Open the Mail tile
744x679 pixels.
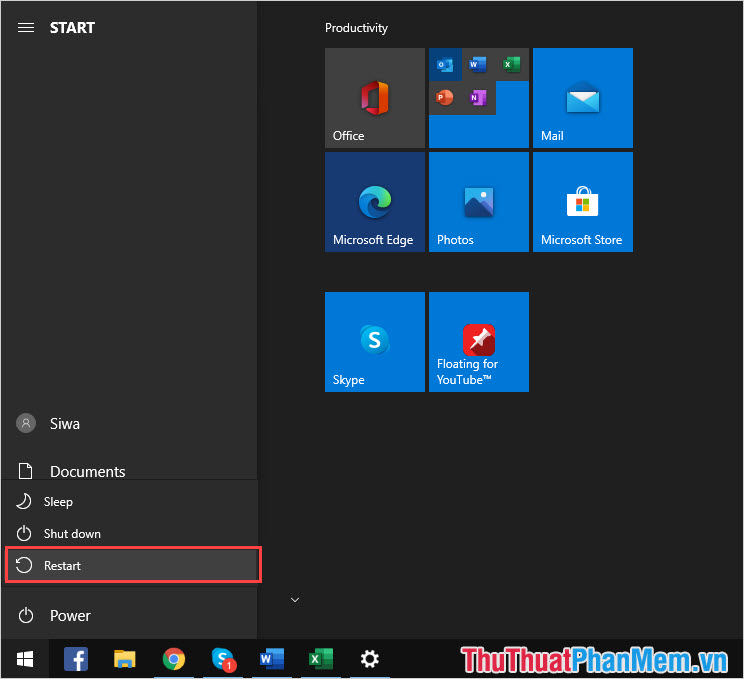(583, 98)
